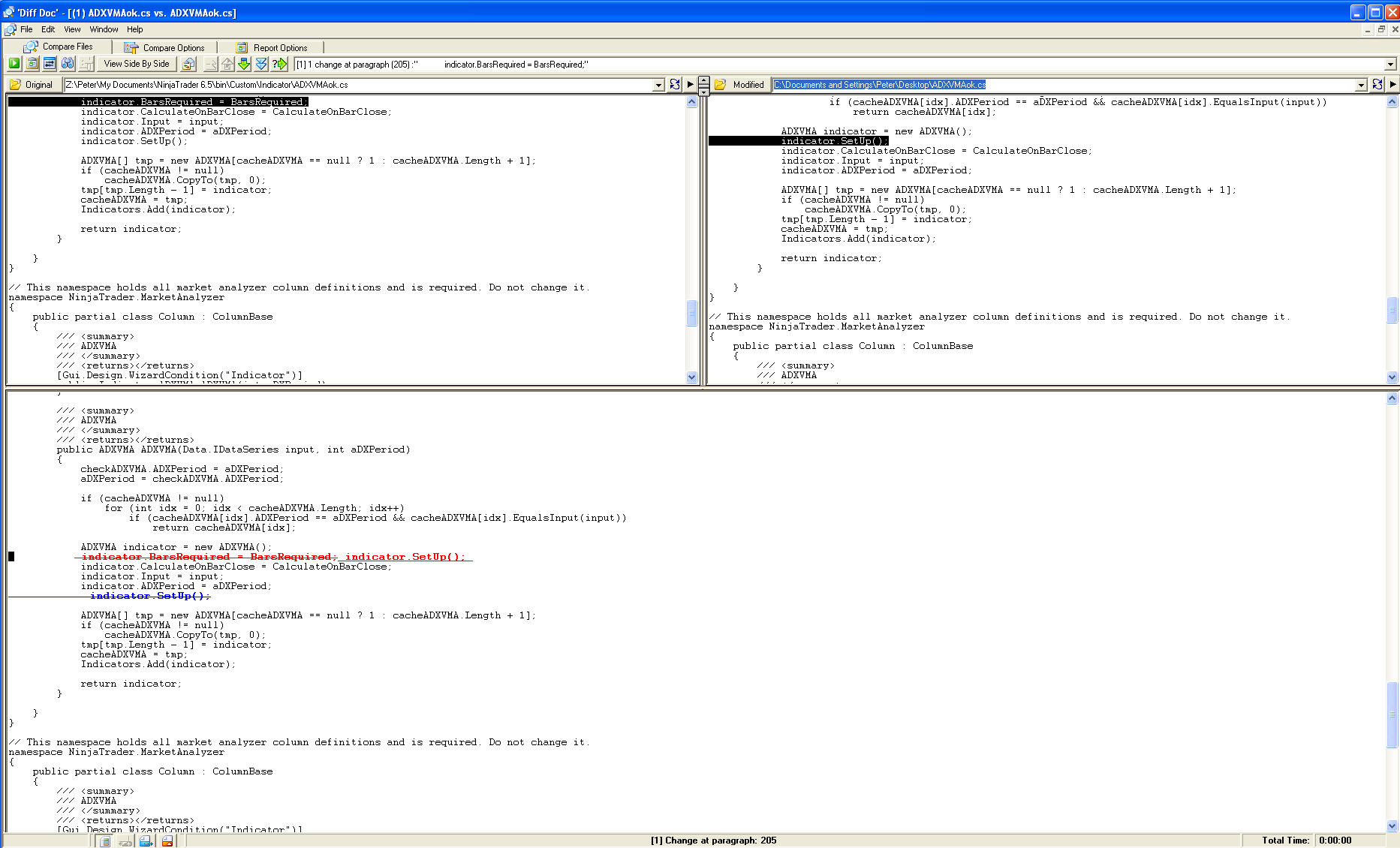Click the Modified file path field

pyautogui.click(x=1064, y=85)
